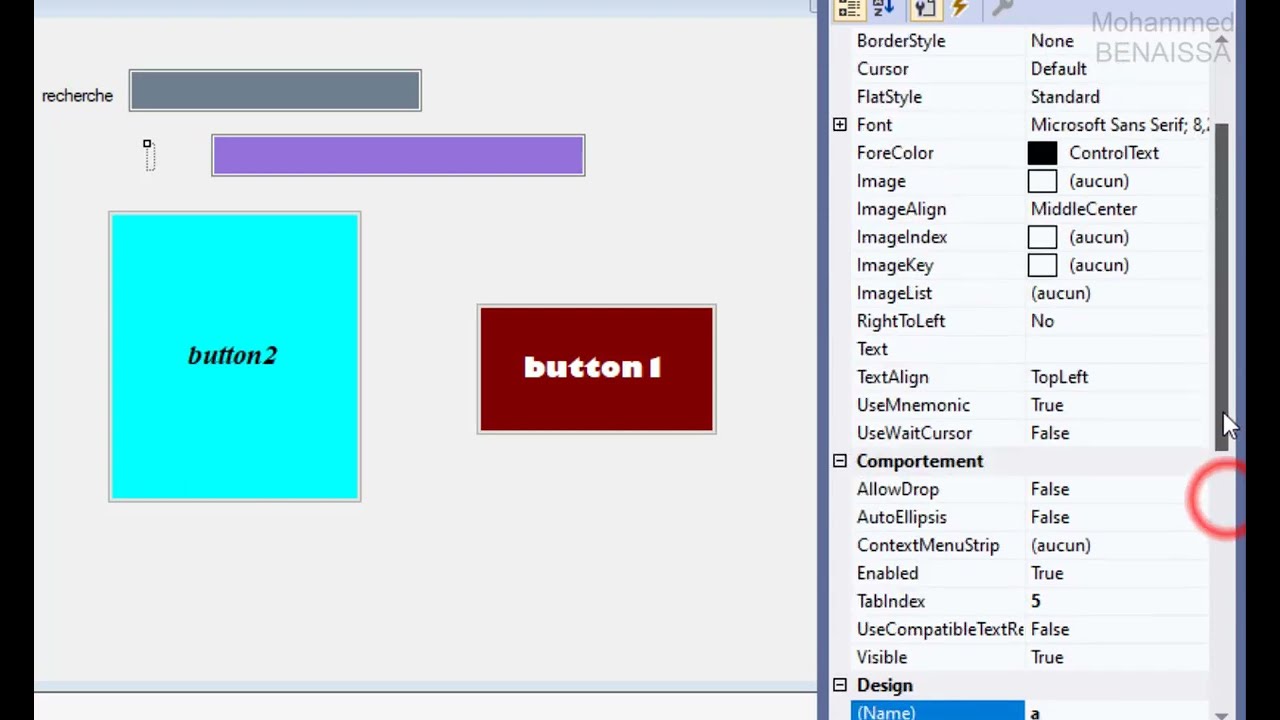The height and width of the screenshot is (720, 1280).
Task: Click the None value of BorderStyle
Action: pyautogui.click(x=1052, y=41)
